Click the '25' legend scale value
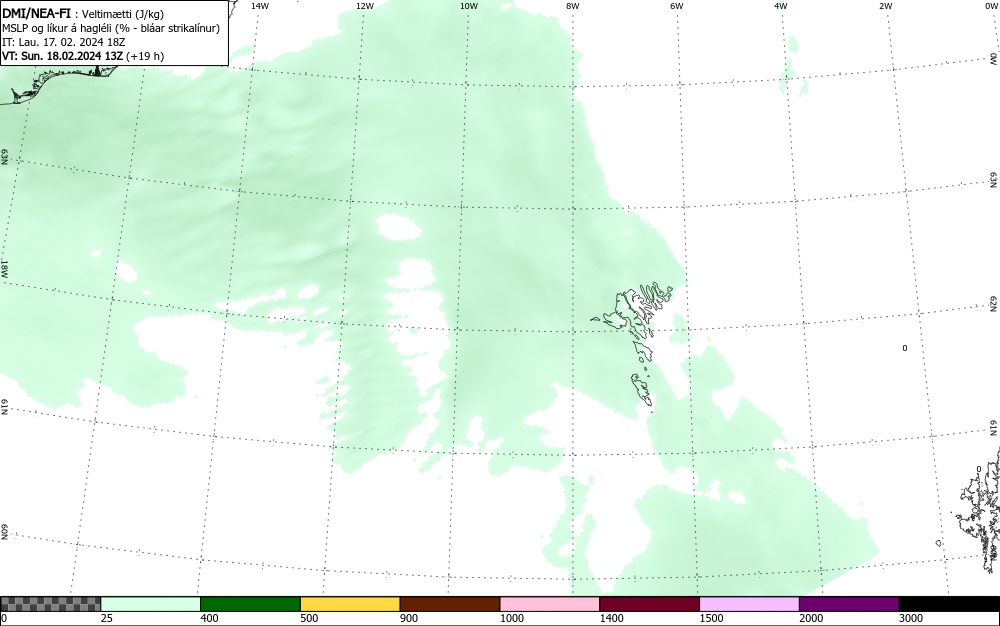The image size is (1000, 626). 107,618
